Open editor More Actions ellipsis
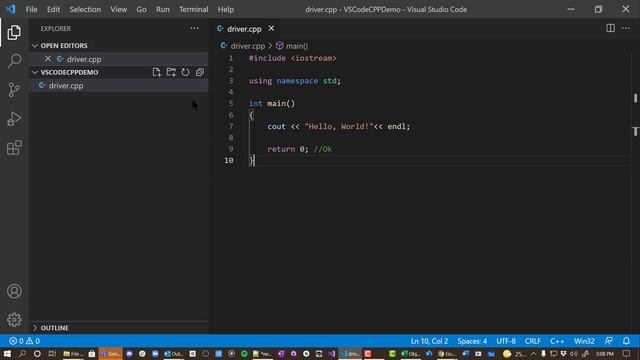This screenshot has height=360, width=640. click(x=626, y=28)
